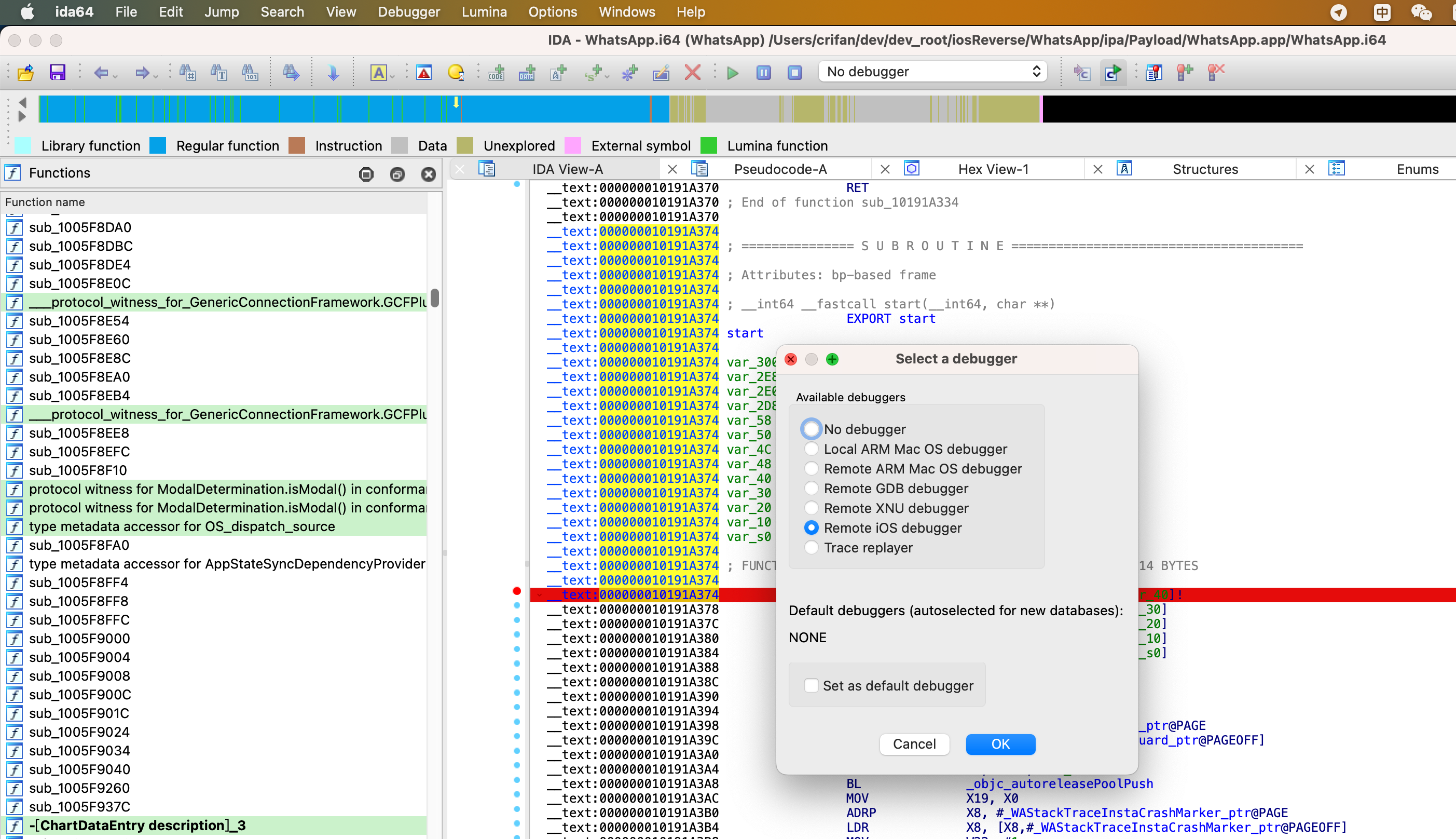1456x839 pixels.
Task: Expand the back arrow history dropdown
Action: (x=116, y=76)
